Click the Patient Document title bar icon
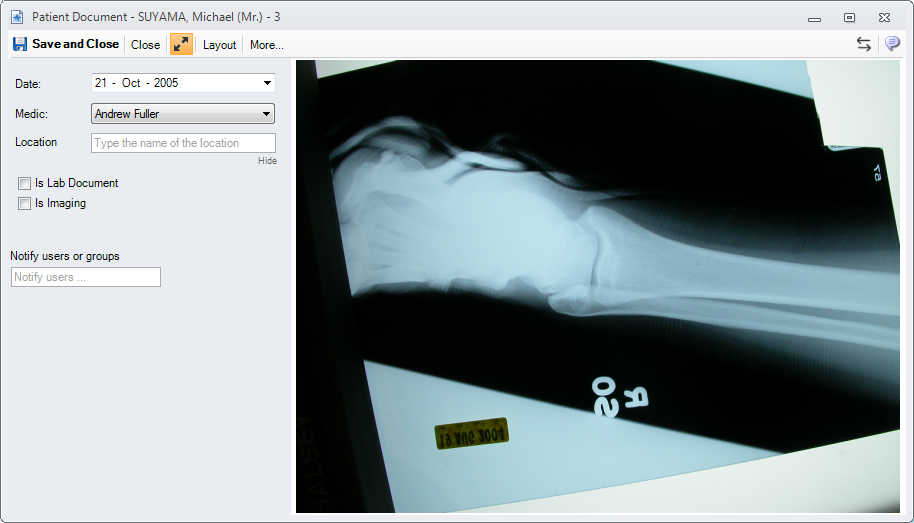 [16, 17]
